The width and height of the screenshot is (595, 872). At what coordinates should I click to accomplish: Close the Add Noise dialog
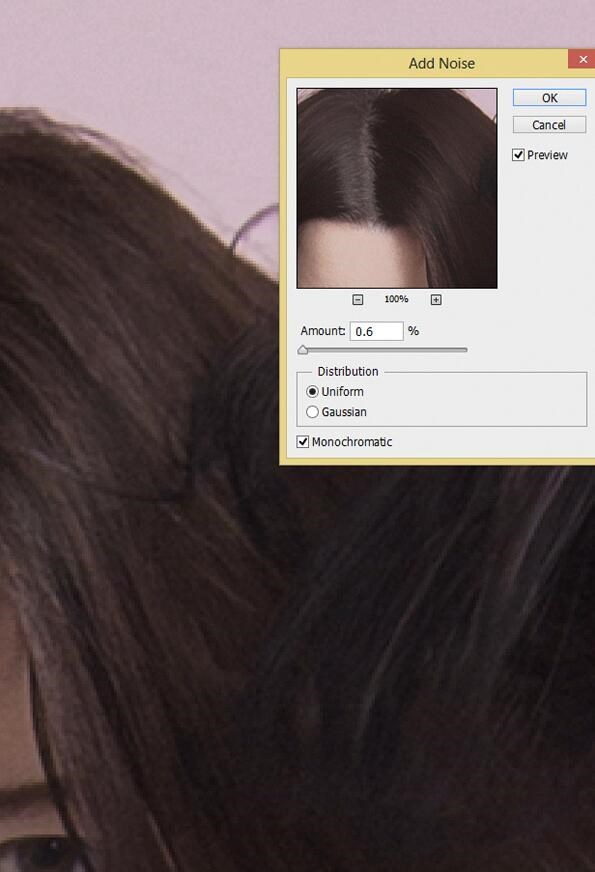click(x=582, y=60)
